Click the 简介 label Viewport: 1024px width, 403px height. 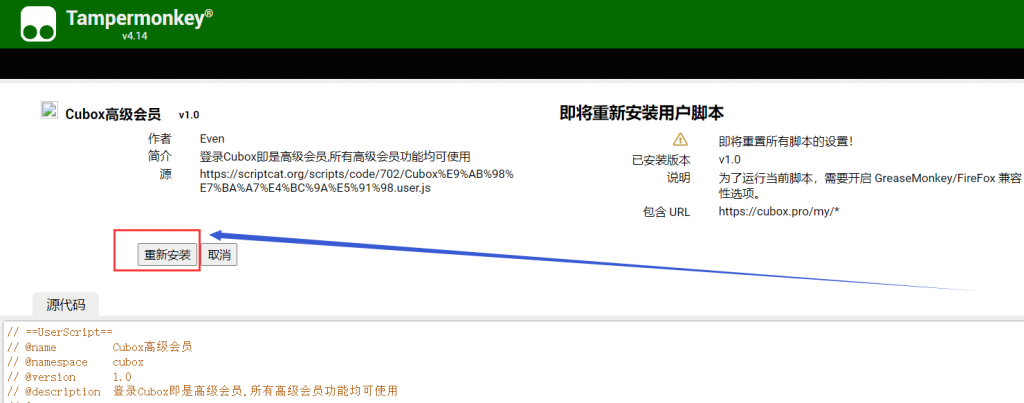pos(159,157)
